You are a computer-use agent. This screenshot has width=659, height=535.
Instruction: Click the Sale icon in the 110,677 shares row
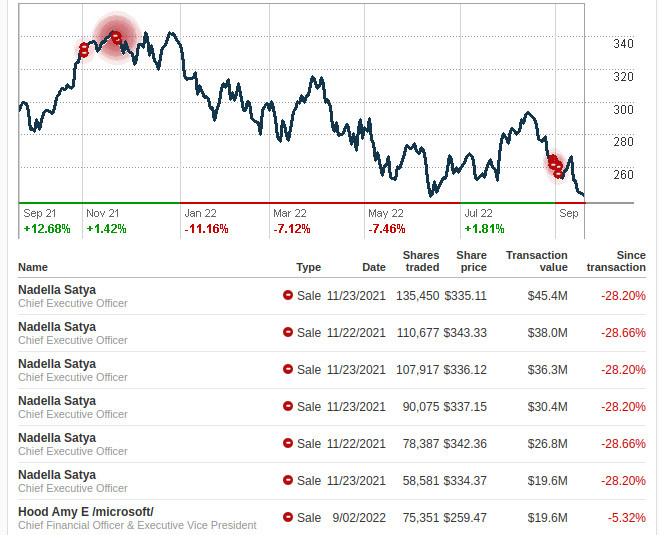(x=288, y=332)
